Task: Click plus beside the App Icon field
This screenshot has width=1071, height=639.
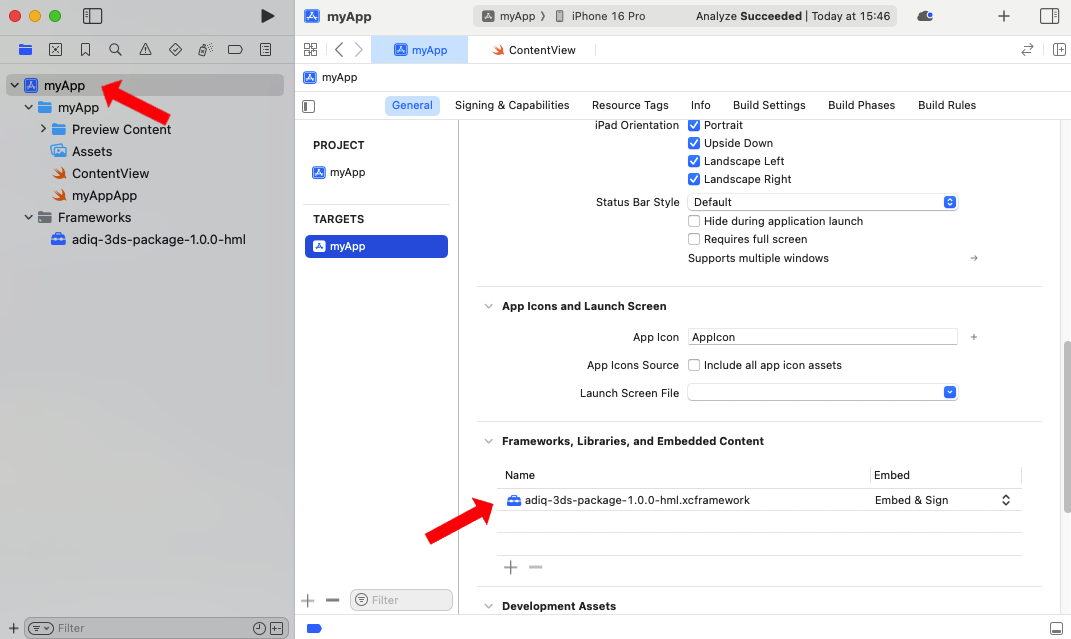Action: pos(974,337)
